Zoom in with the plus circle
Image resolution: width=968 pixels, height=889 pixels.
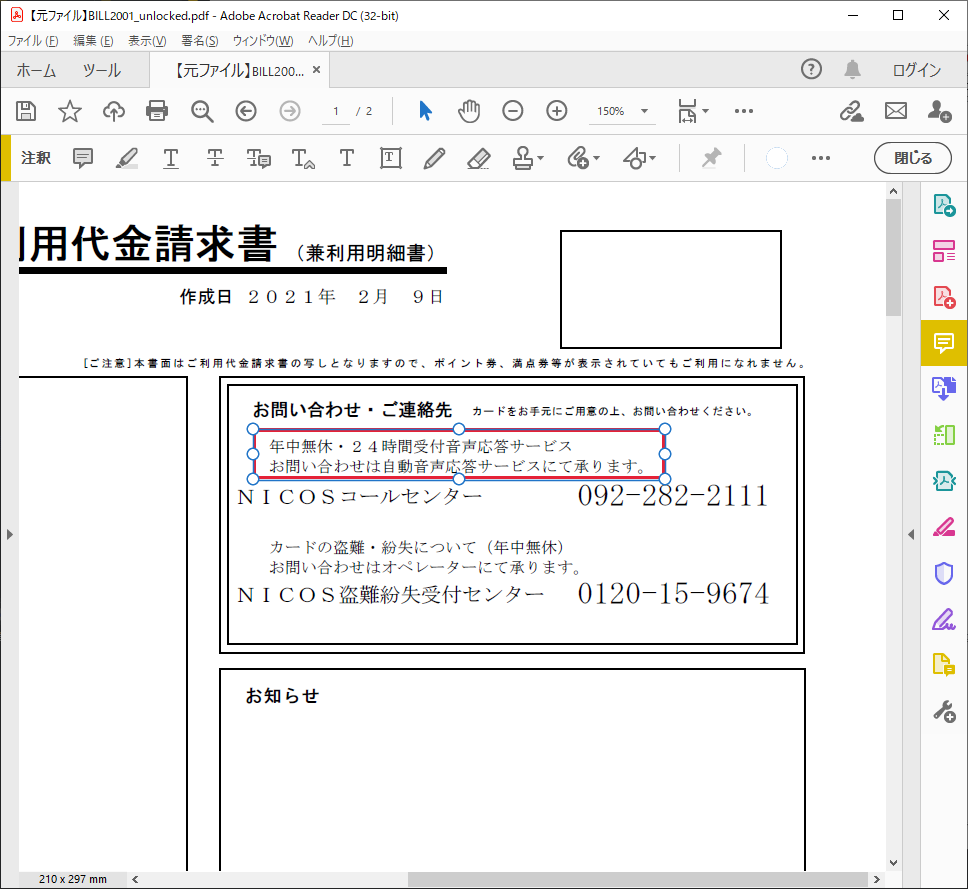[557, 111]
